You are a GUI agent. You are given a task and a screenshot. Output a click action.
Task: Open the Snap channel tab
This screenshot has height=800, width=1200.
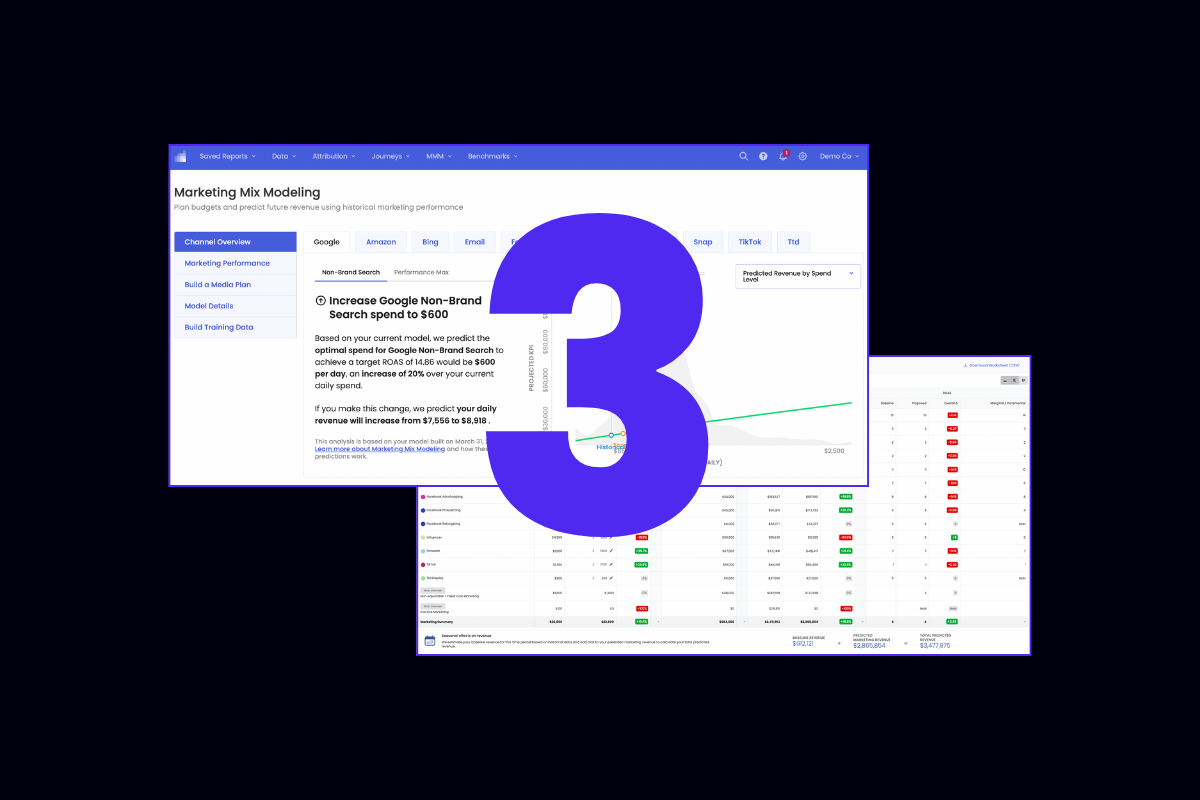(x=703, y=242)
